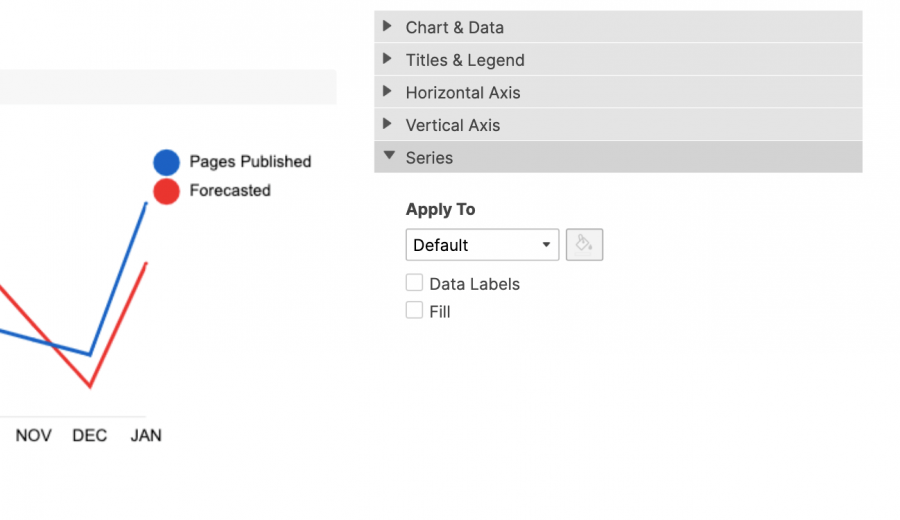Image resolution: width=900 pixels, height=520 pixels.
Task: Expand the Vertical Axis section
Action: (x=453, y=125)
